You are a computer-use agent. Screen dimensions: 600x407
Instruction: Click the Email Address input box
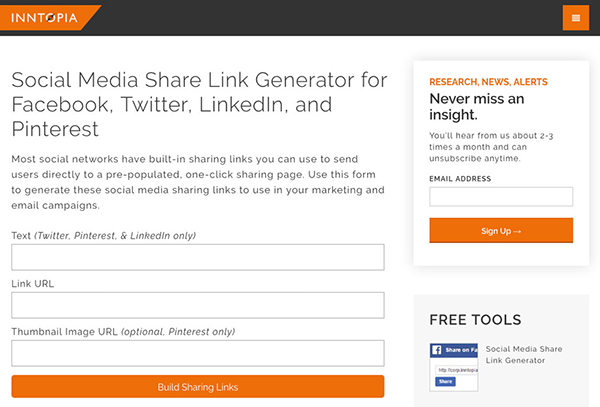point(501,197)
